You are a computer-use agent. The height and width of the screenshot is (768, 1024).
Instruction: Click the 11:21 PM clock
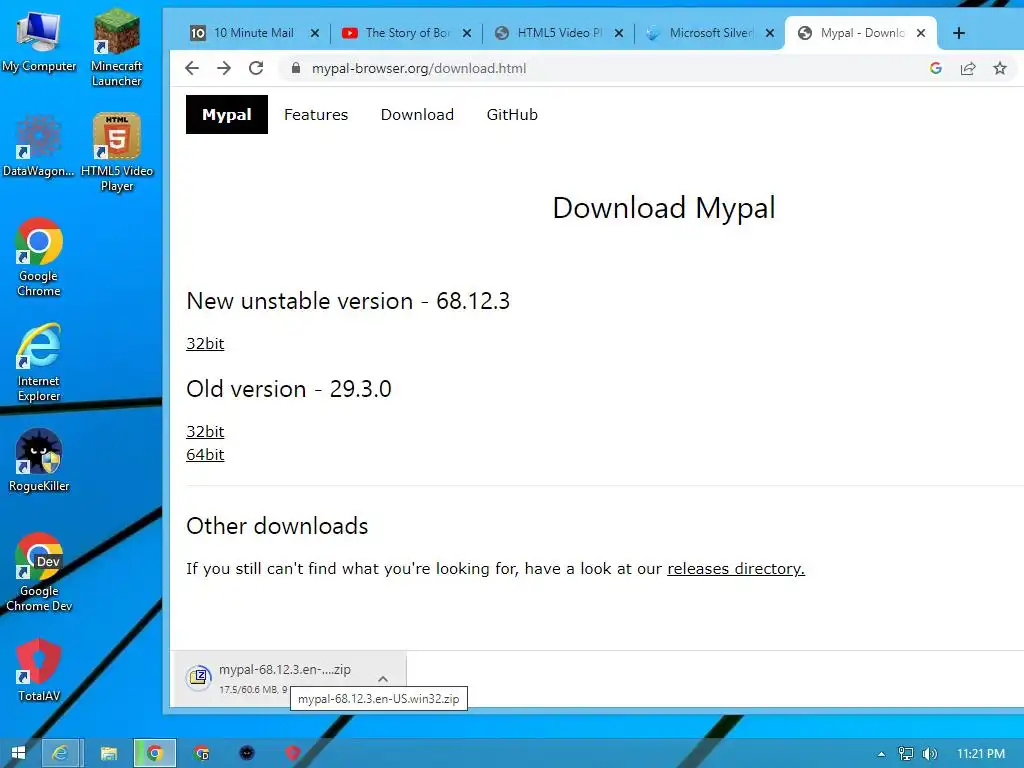pyautogui.click(x=981, y=754)
